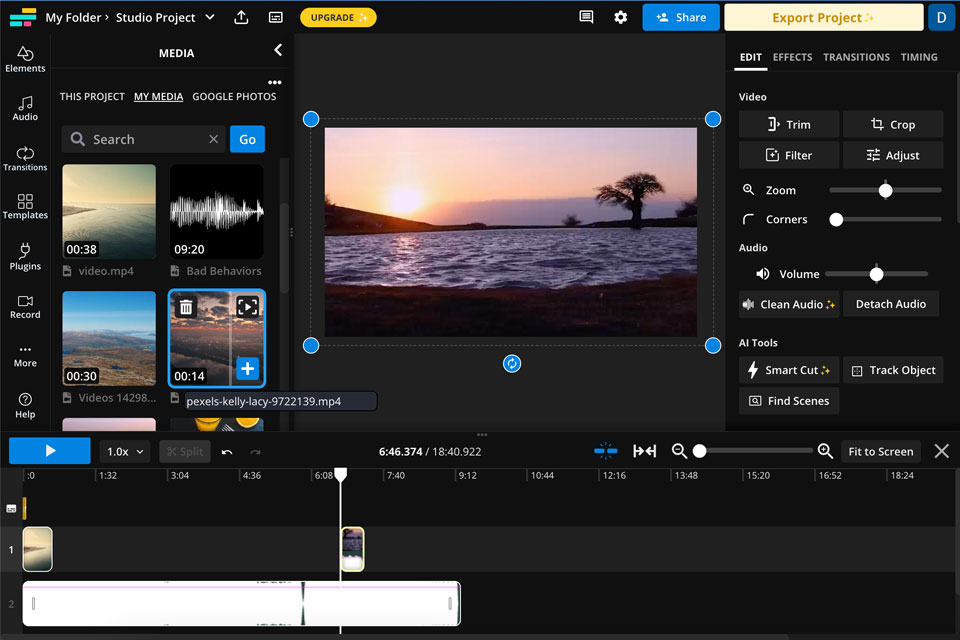This screenshot has width=960, height=640.
Task: Undo the last action
Action: pos(227,452)
